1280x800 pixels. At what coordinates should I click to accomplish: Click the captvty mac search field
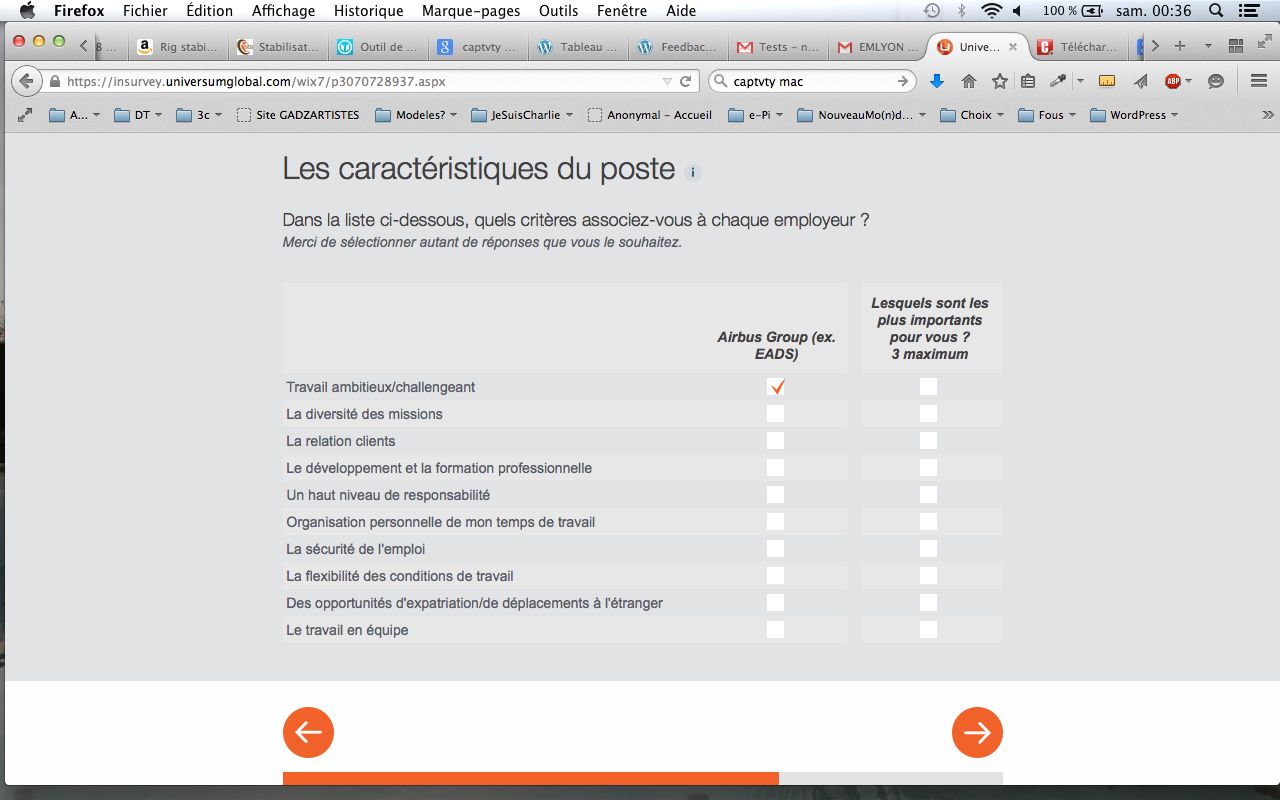tap(812, 81)
